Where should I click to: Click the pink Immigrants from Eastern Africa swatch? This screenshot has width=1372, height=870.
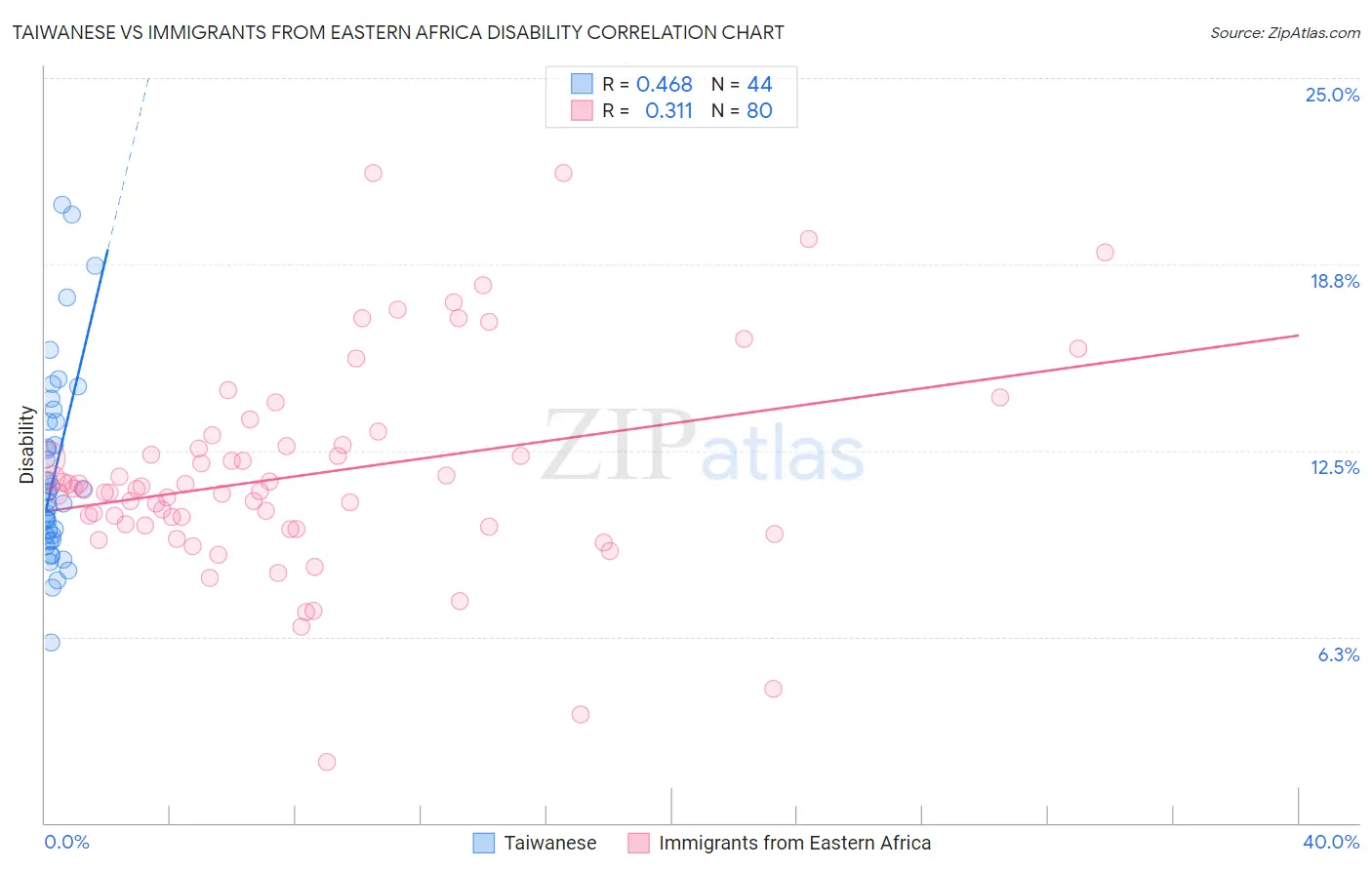click(638, 843)
